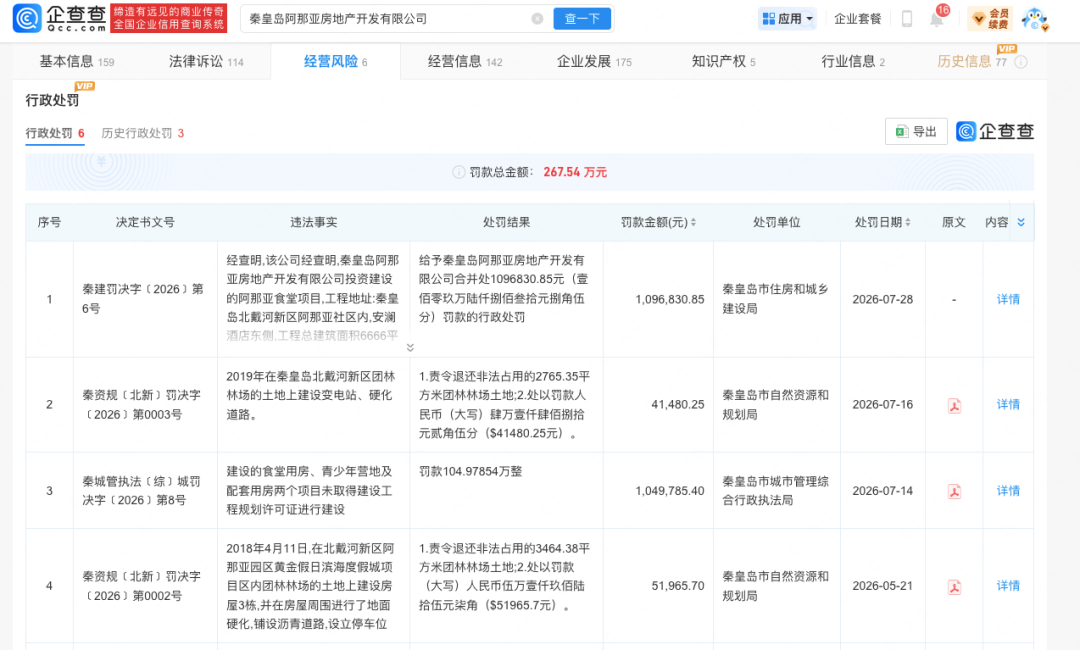
Task: Sort by 罚款金额(元) column arrows
Action: click(693, 222)
